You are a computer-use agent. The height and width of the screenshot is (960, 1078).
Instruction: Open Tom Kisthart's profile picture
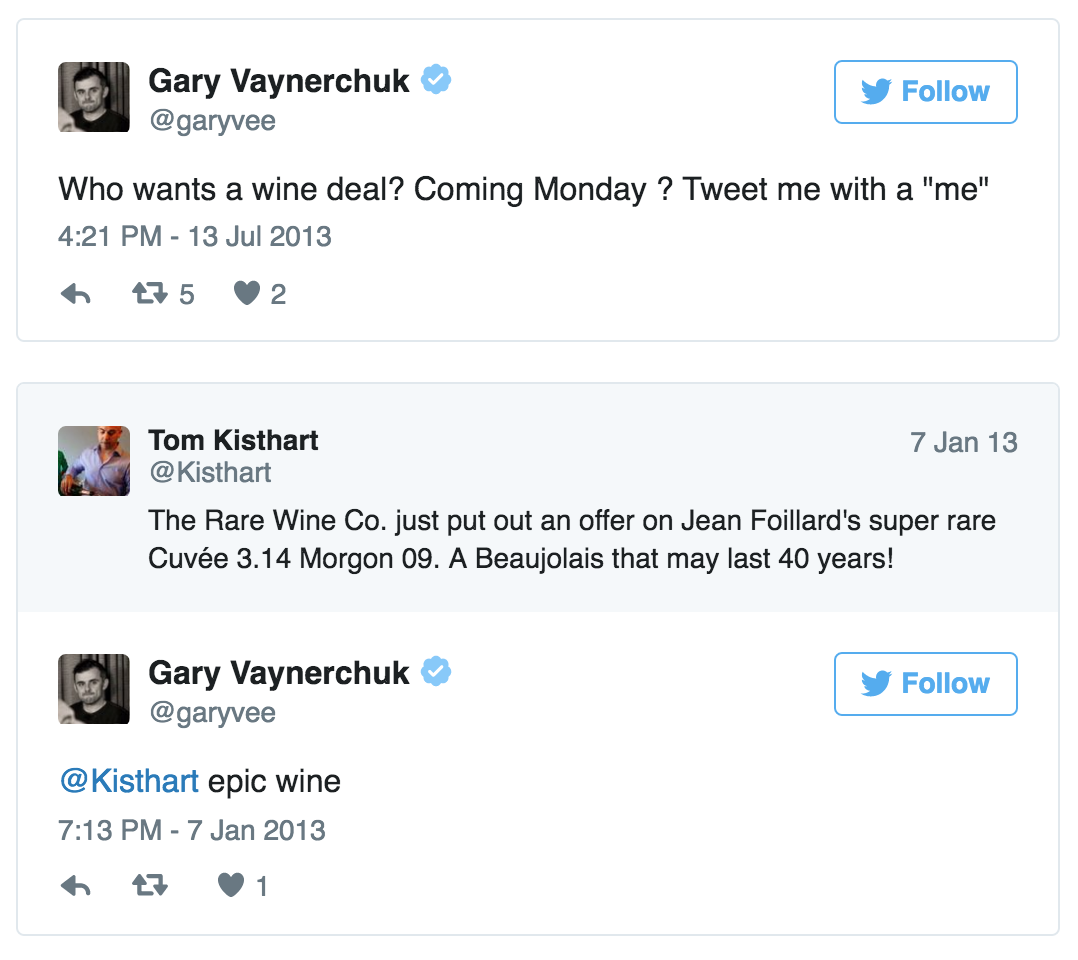tap(94, 461)
